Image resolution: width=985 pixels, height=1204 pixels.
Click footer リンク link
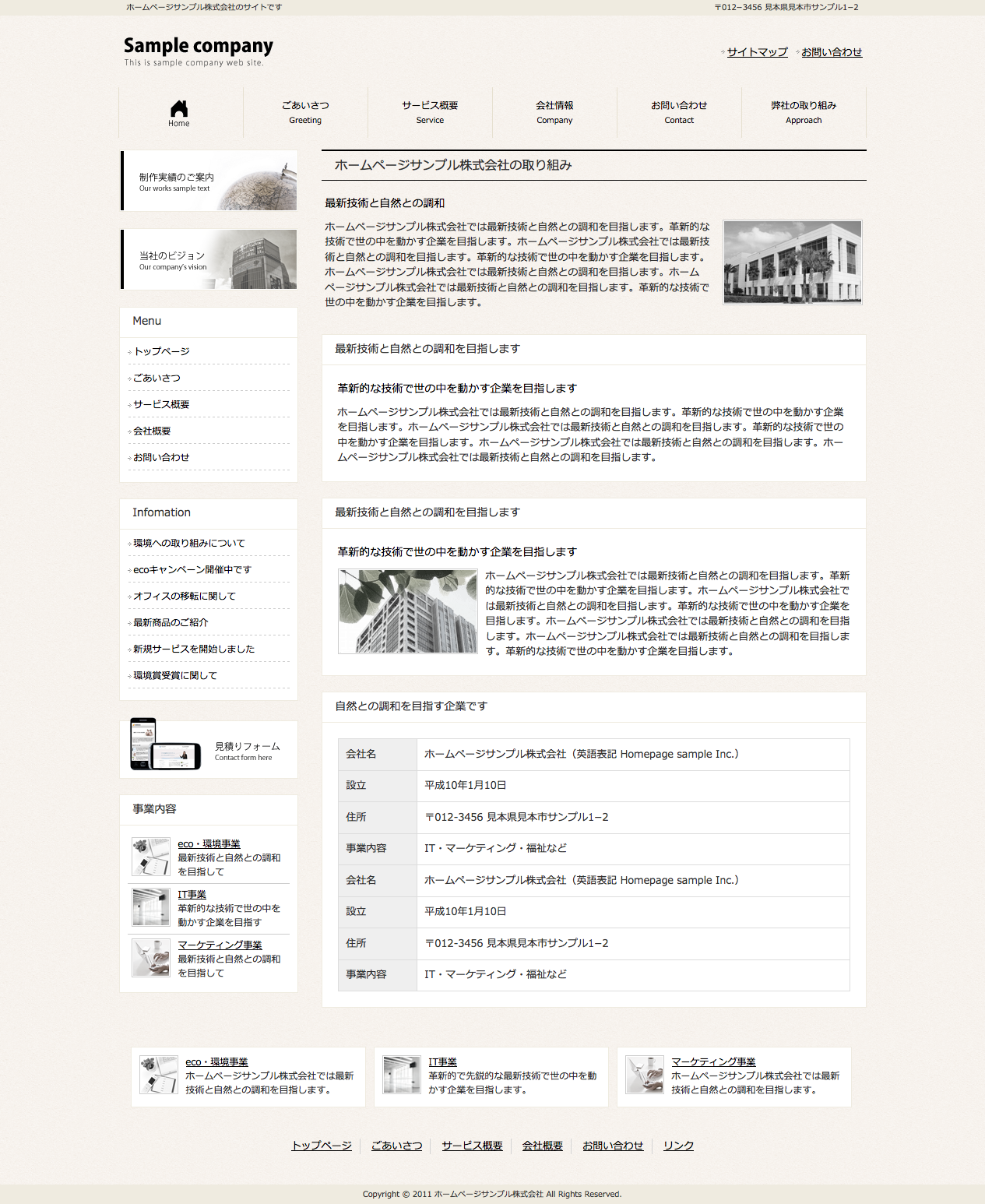tap(679, 1146)
